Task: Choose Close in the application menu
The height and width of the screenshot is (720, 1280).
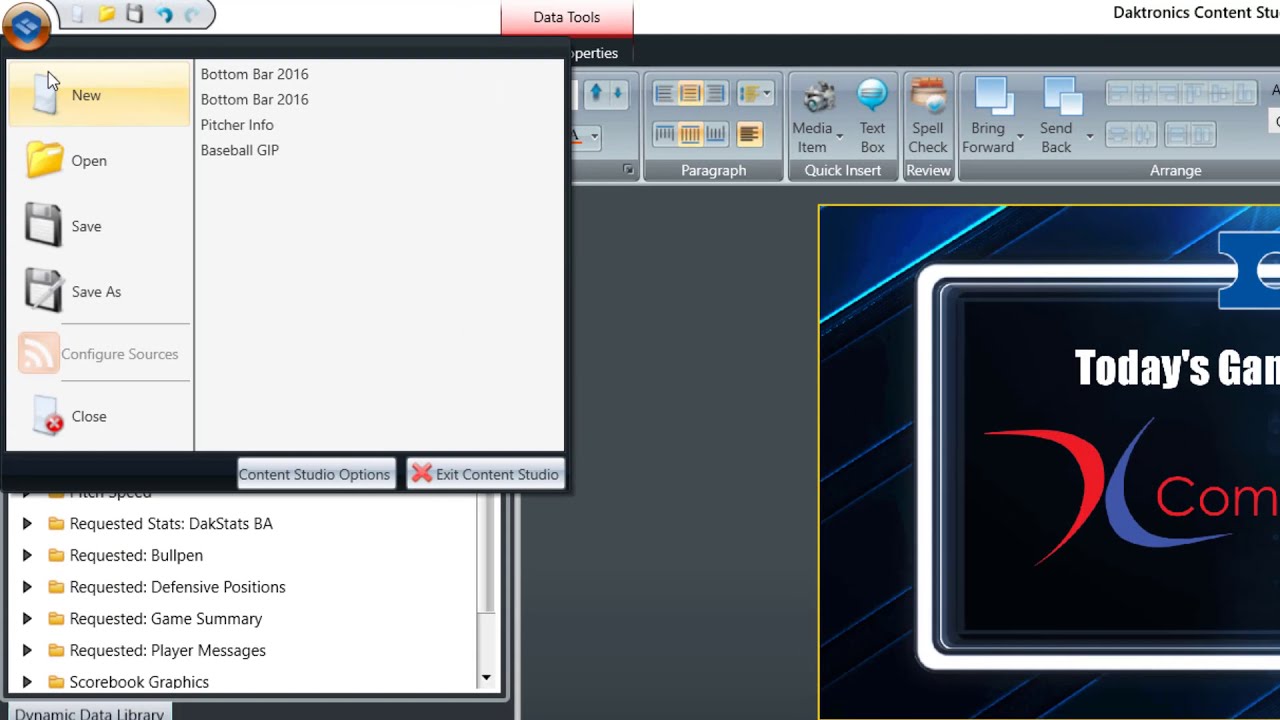Action: (x=99, y=416)
